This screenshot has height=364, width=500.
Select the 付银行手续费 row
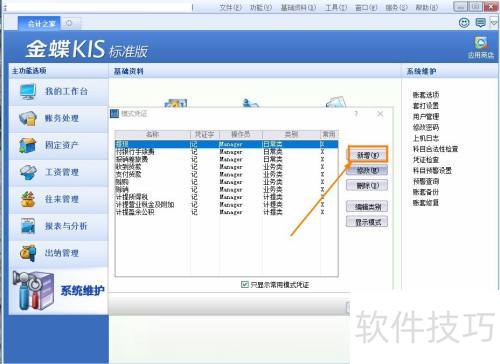click(x=226, y=152)
